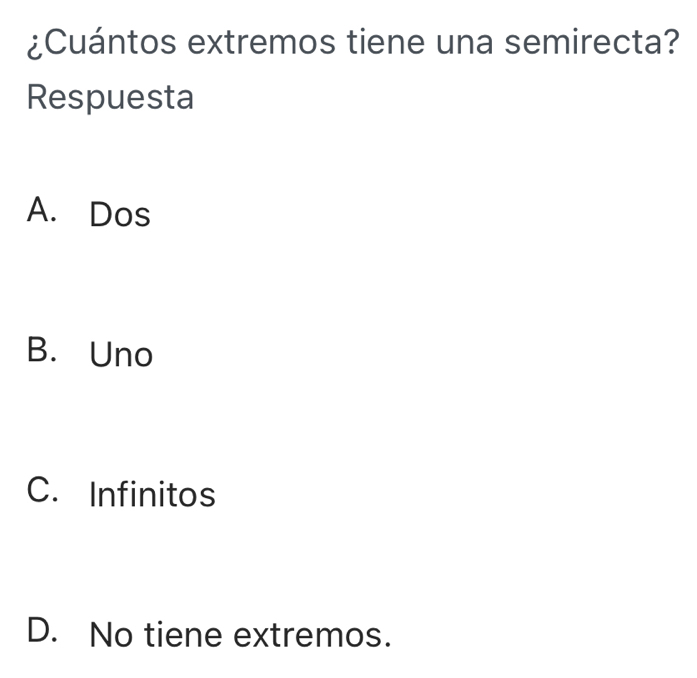Click the question text about the semirecta
Image resolution: width=697 pixels, height=678 pixels.
pyautogui.click(x=348, y=43)
